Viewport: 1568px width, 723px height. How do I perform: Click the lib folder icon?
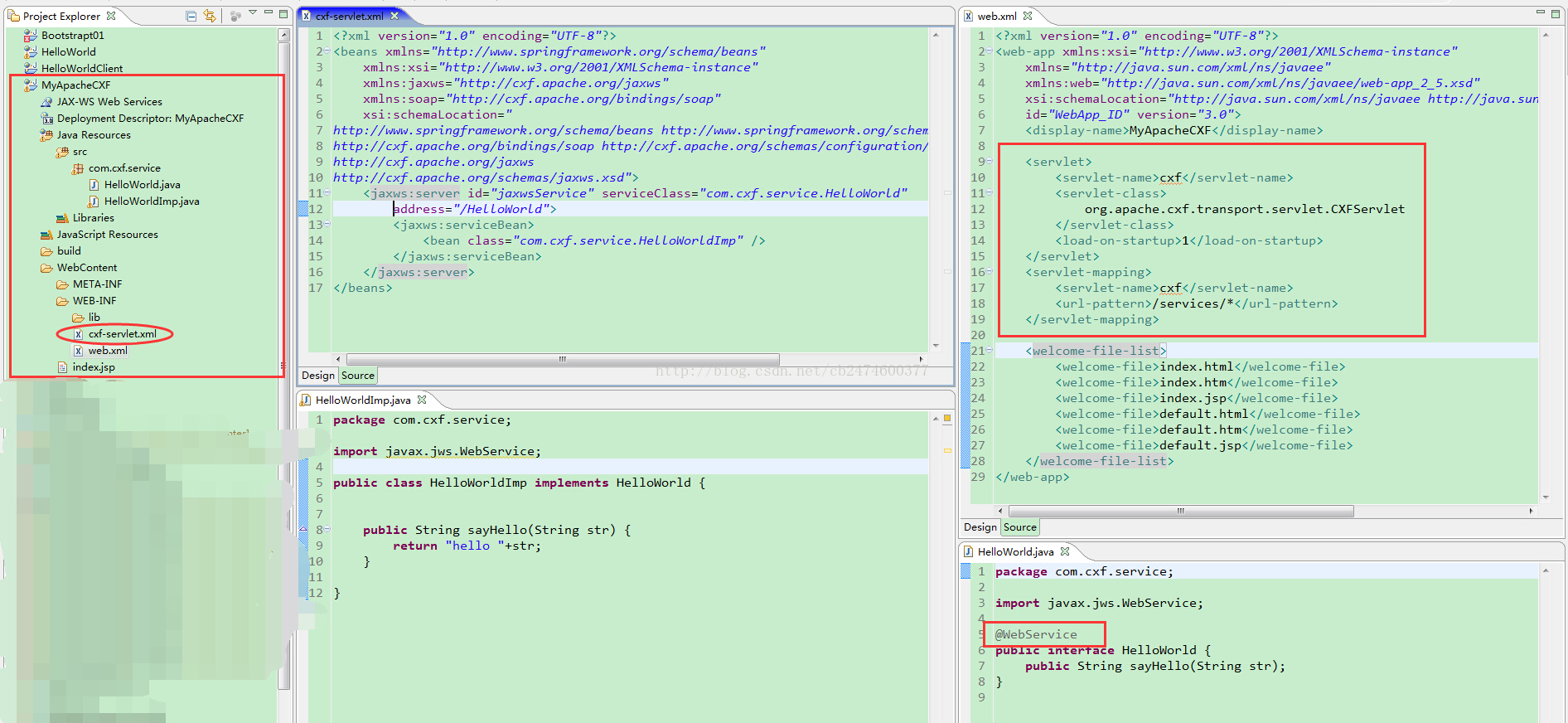[x=78, y=318]
